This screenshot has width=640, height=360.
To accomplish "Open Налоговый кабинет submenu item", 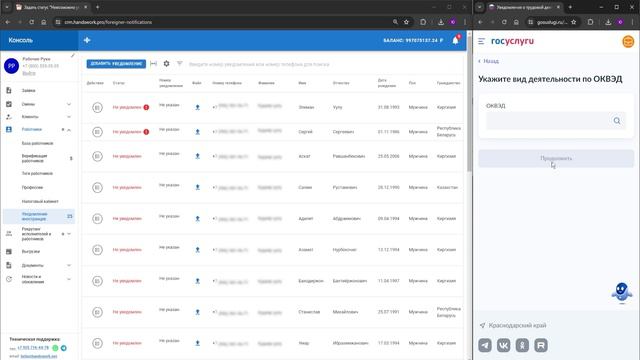I will point(40,201).
